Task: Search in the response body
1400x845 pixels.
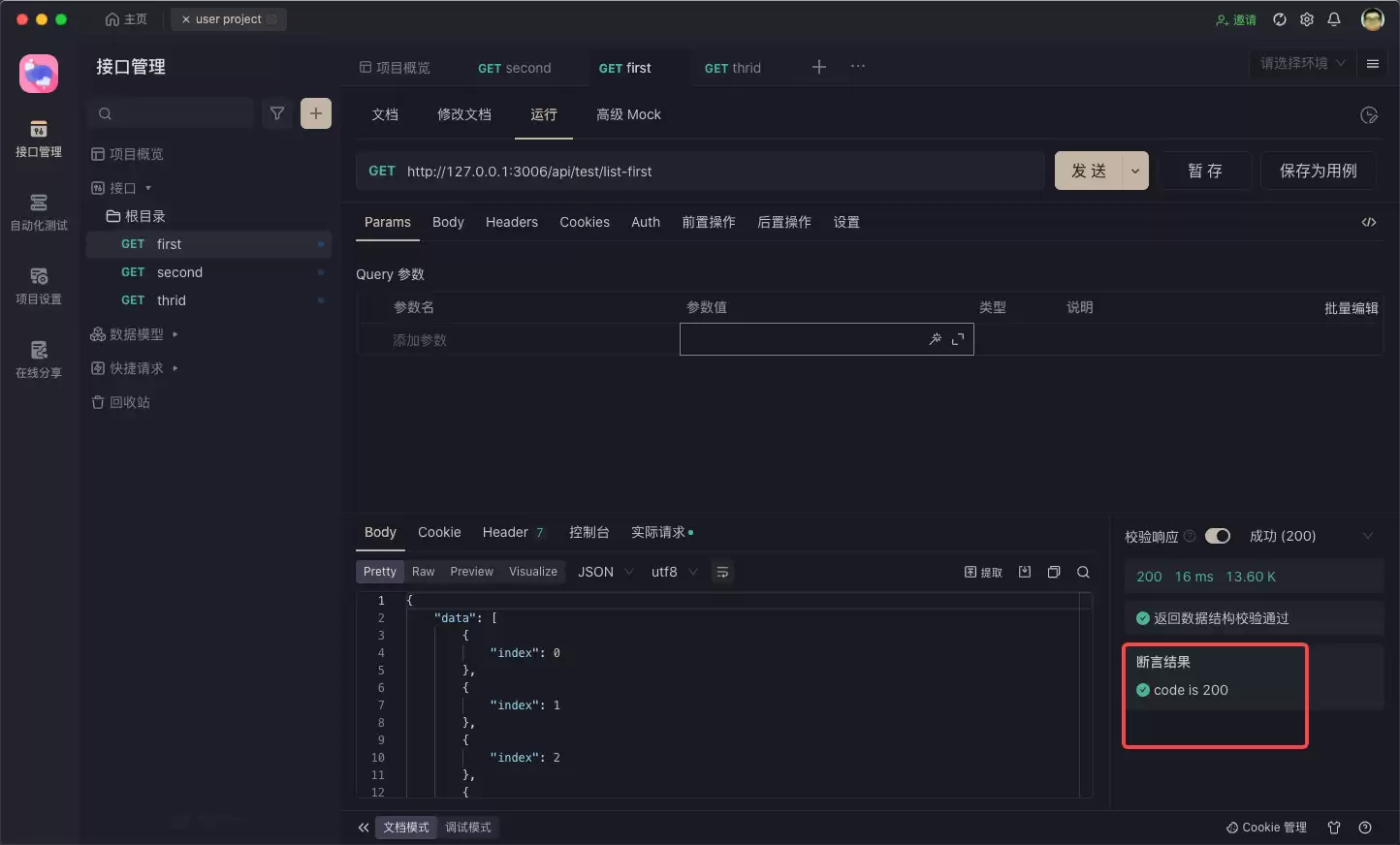Action: pyautogui.click(x=1083, y=572)
